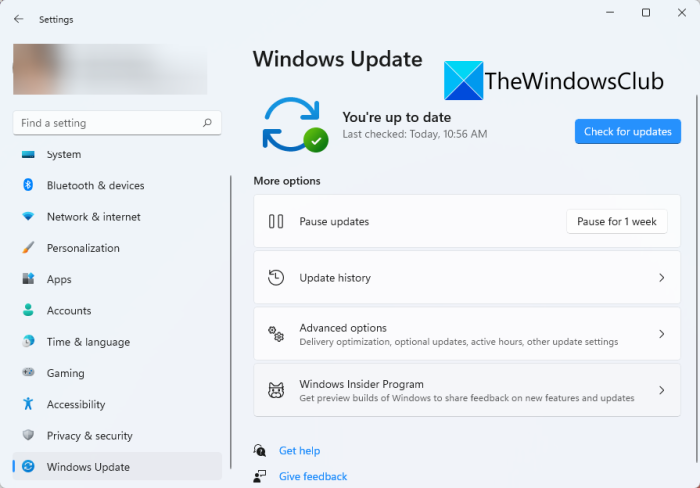Click the System monitor icon in sidebar
The image size is (700, 488).
point(28,154)
